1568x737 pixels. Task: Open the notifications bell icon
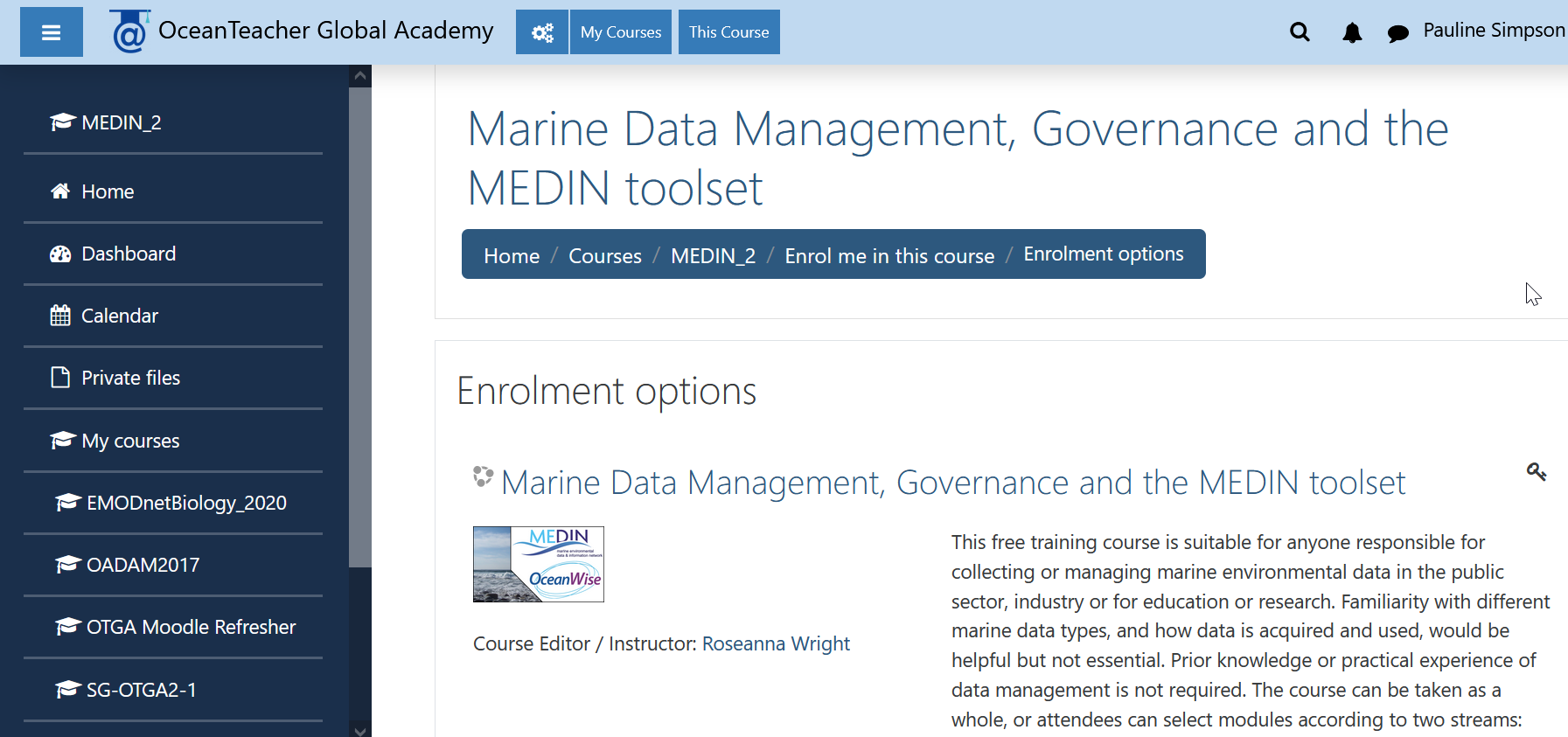pyautogui.click(x=1352, y=33)
